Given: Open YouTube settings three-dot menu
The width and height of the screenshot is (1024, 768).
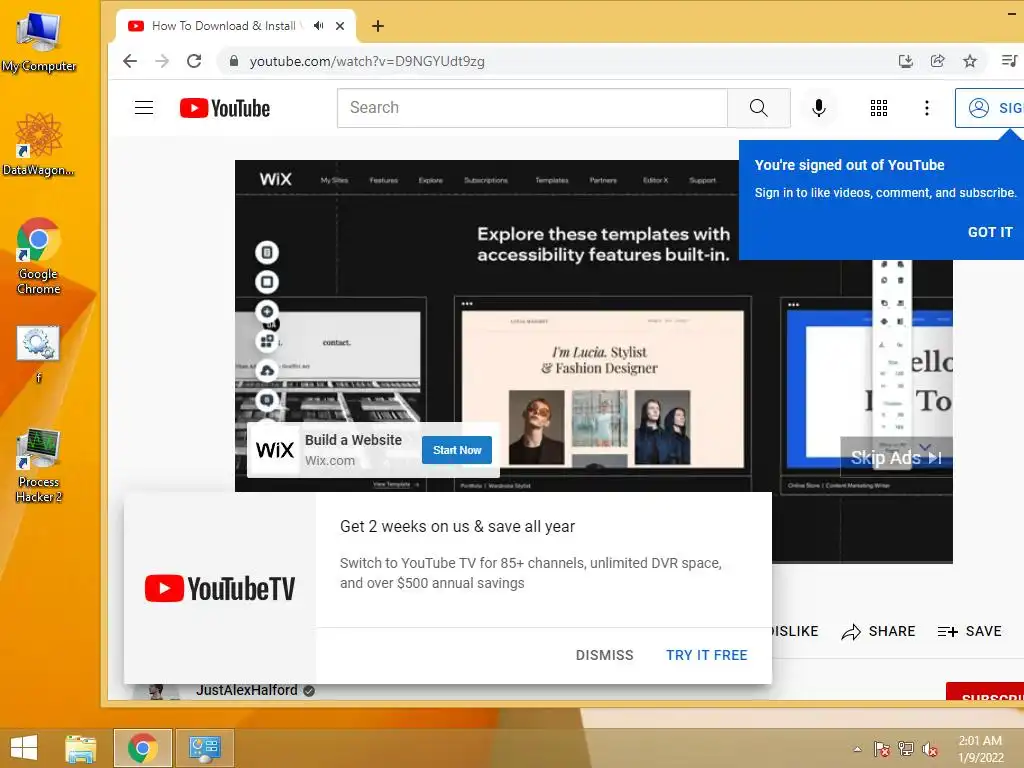Looking at the screenshot, I should [x=926, y=108].
